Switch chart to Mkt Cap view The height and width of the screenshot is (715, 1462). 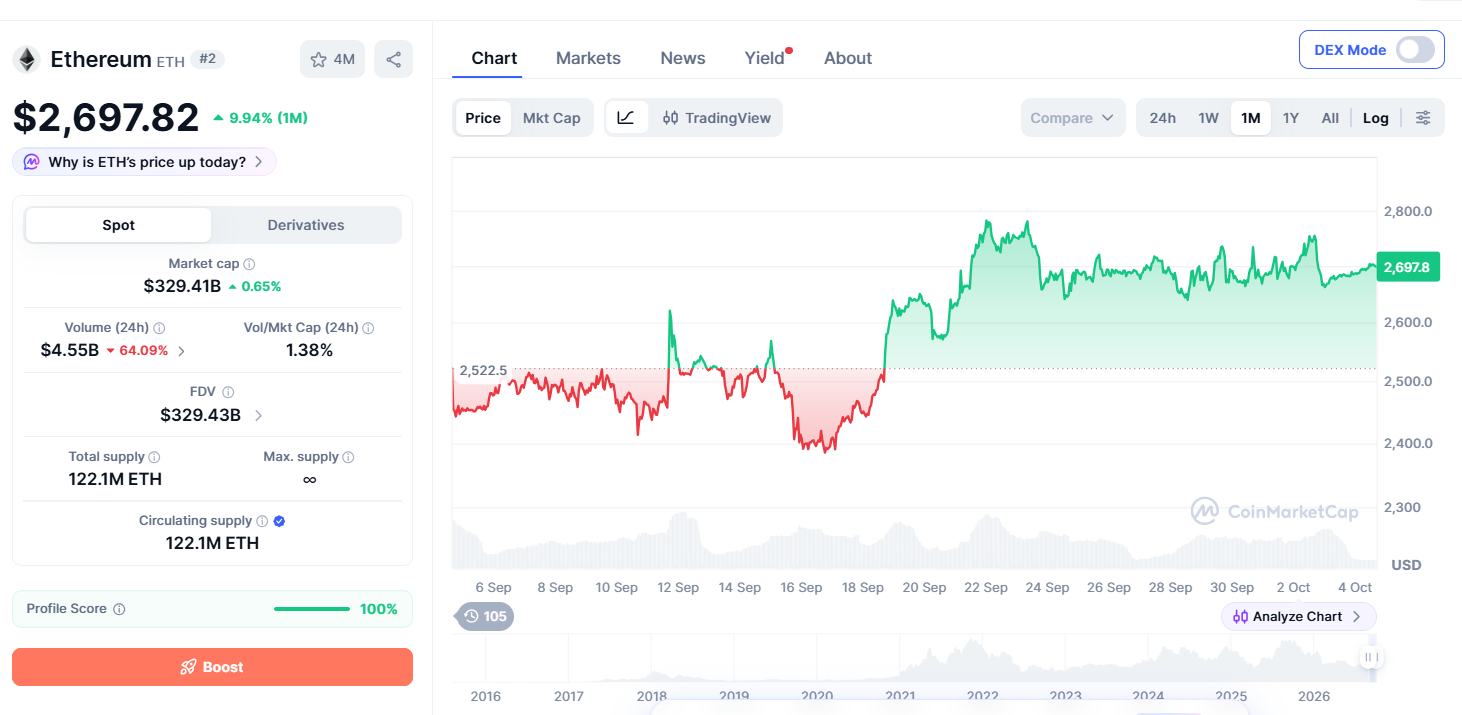coord(552,118)
